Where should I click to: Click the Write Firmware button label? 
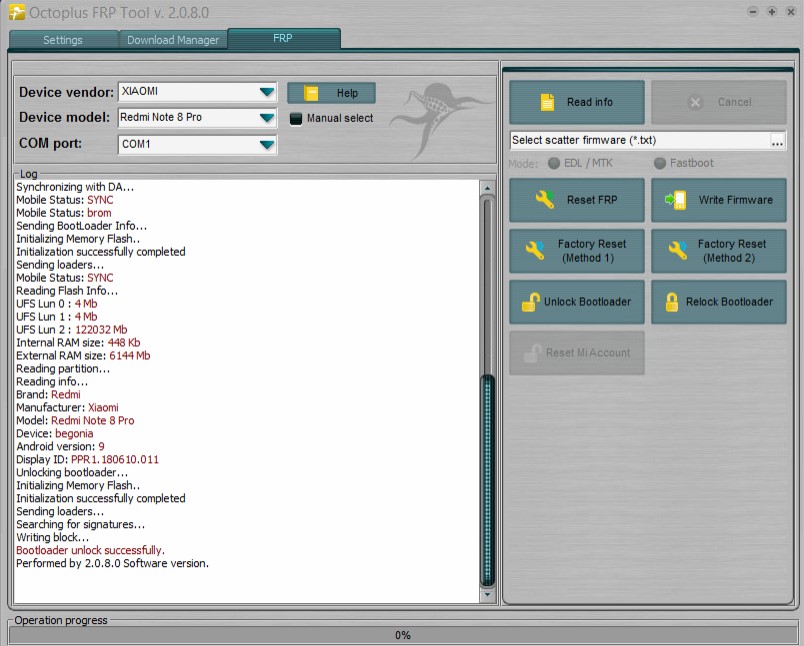(x=735, y=200)
